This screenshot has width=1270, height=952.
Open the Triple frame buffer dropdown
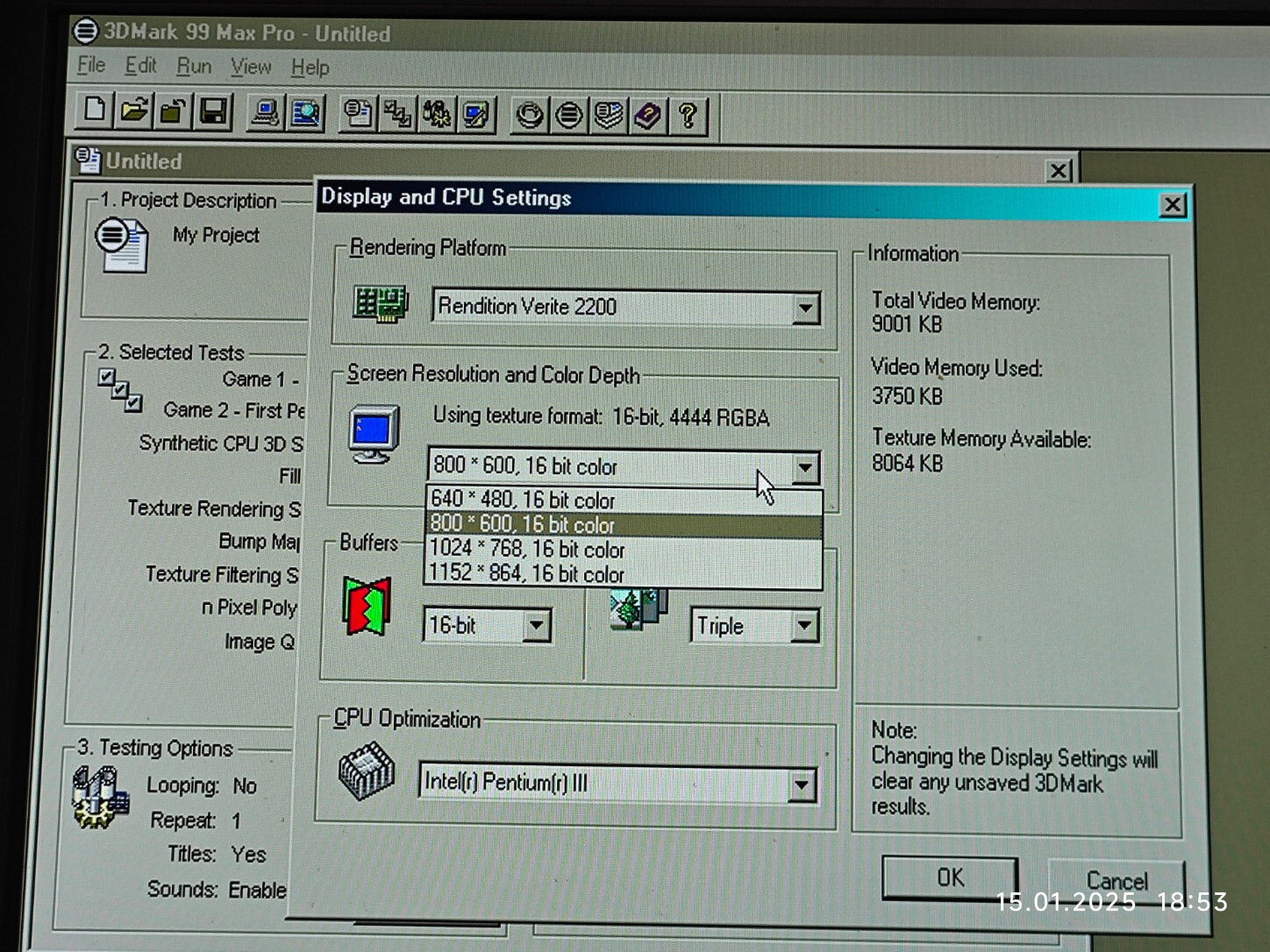pos(803,627)
